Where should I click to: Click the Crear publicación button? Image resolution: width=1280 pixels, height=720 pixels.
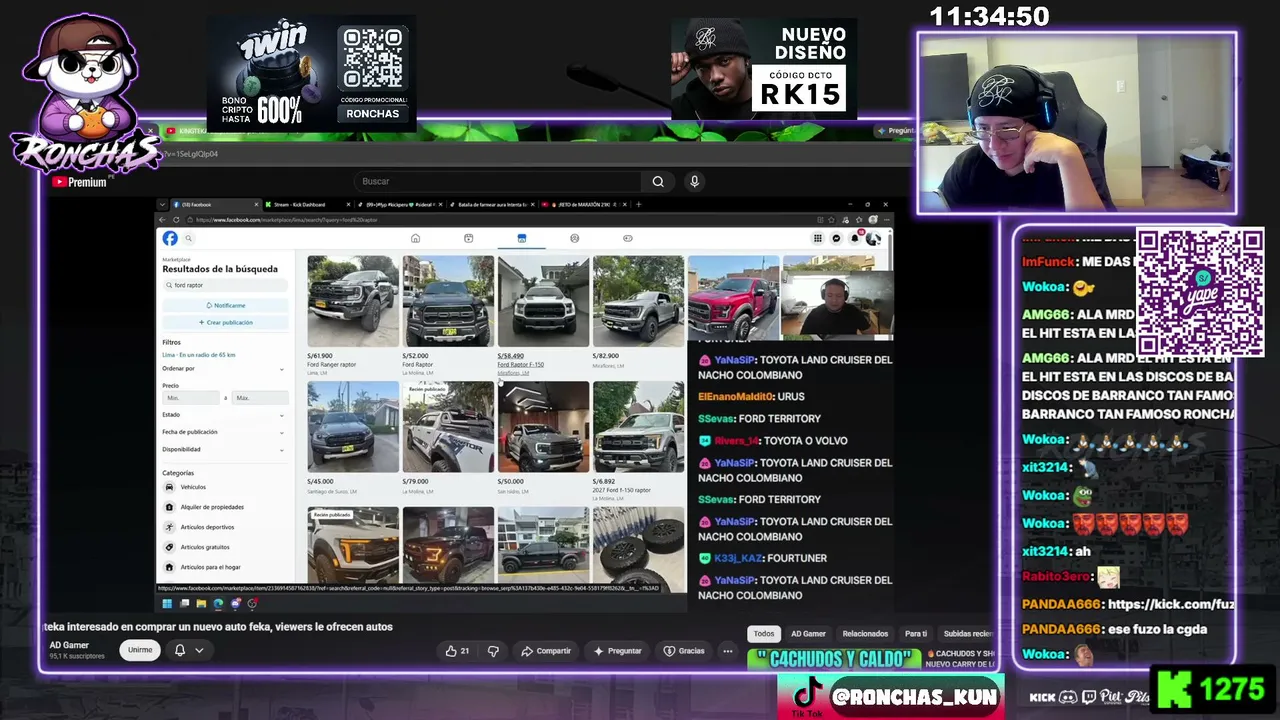coord(225,322)
